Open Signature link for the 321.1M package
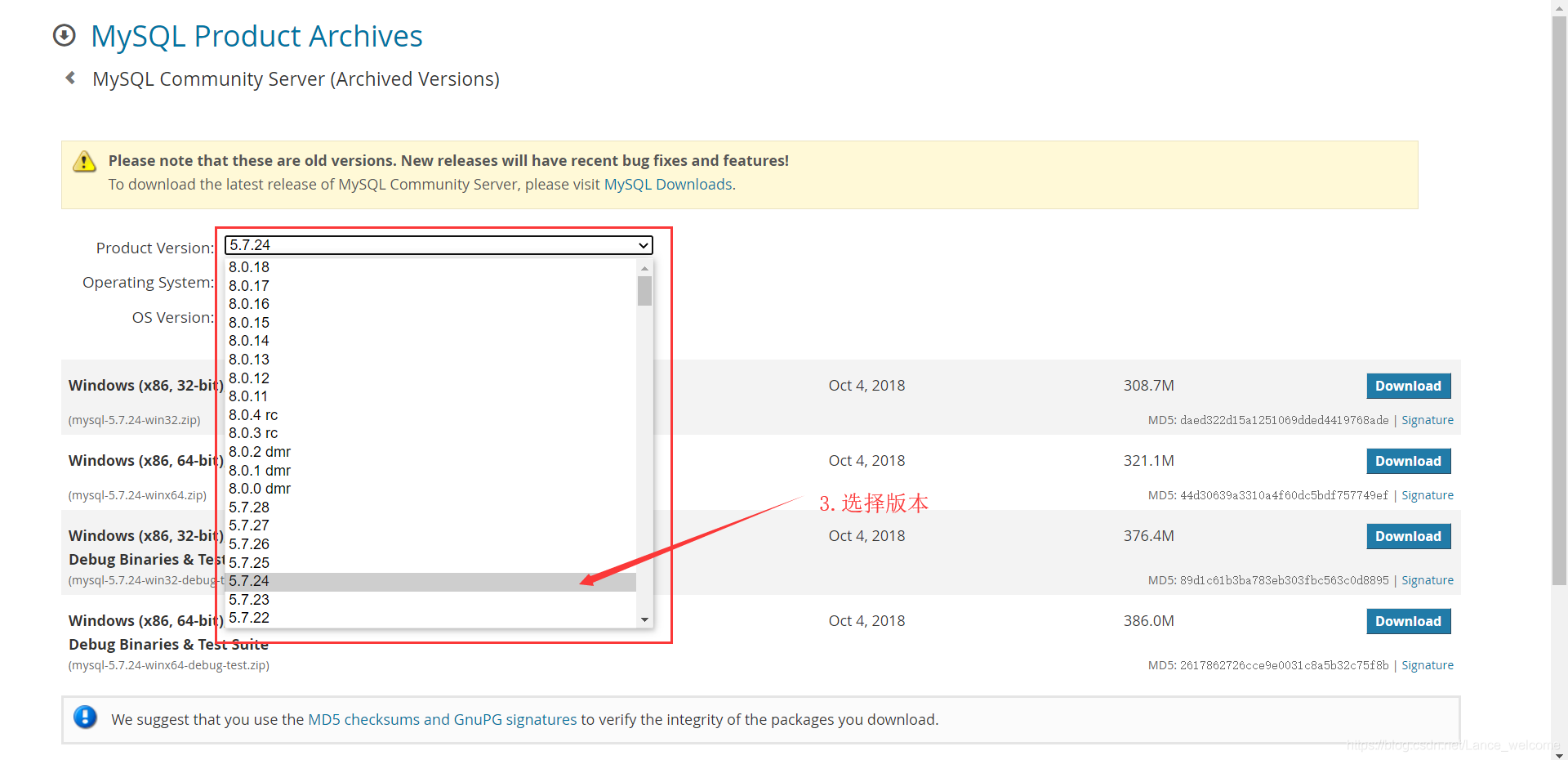Viewport: 1568px width, 760px height. coord(1427,495)
